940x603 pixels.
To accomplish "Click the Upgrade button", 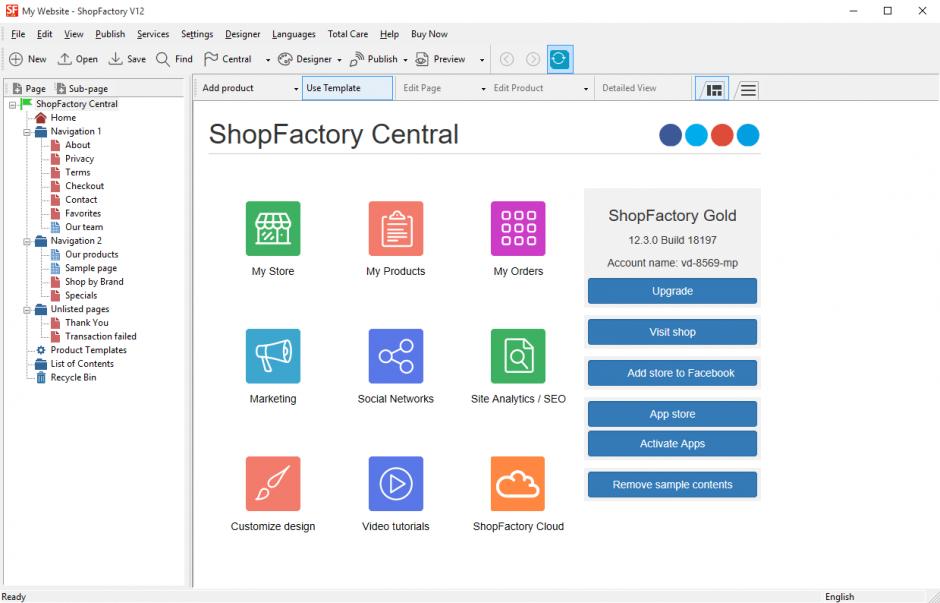I will (672, 291).
